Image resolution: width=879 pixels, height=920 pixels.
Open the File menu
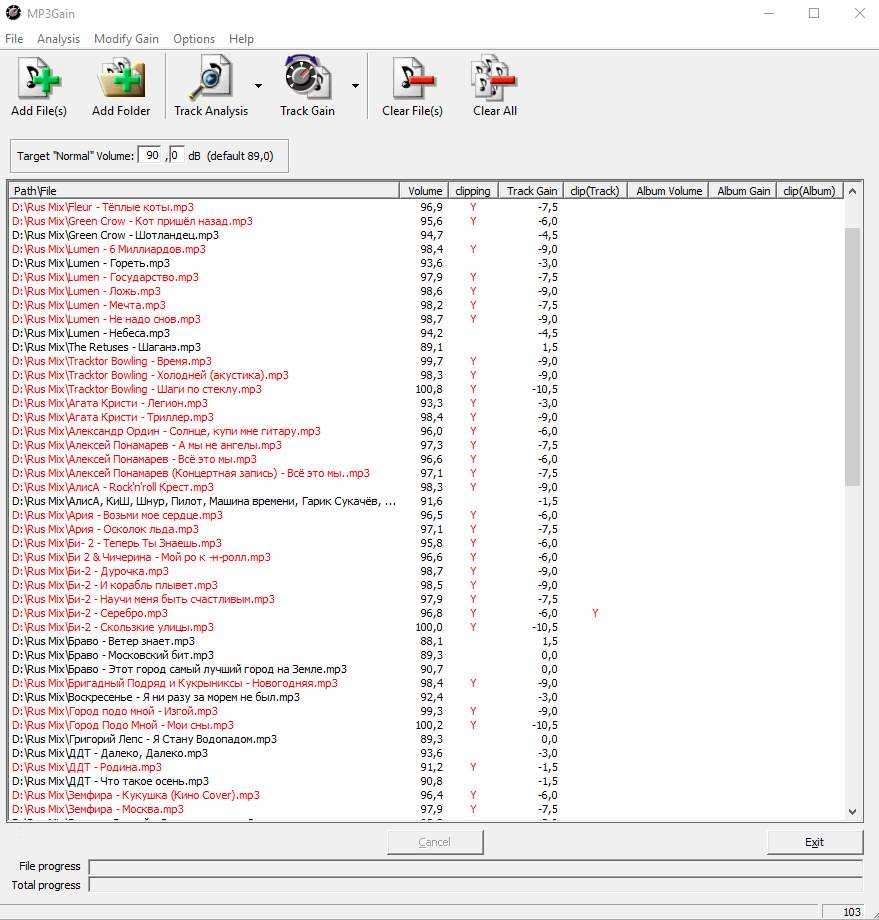[x=14, y=39]
